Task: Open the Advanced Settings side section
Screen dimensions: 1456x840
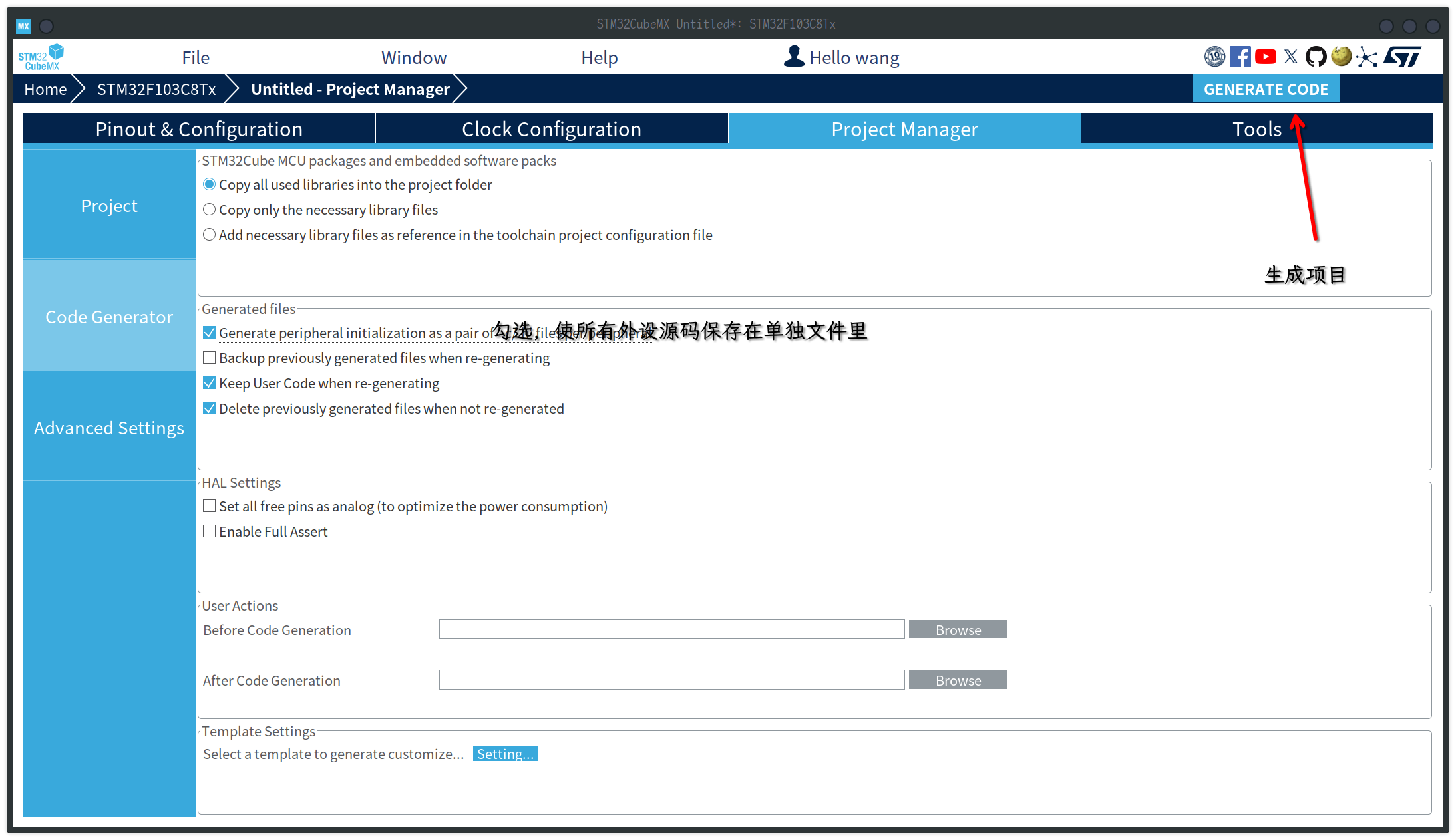Action: [109, 428]
